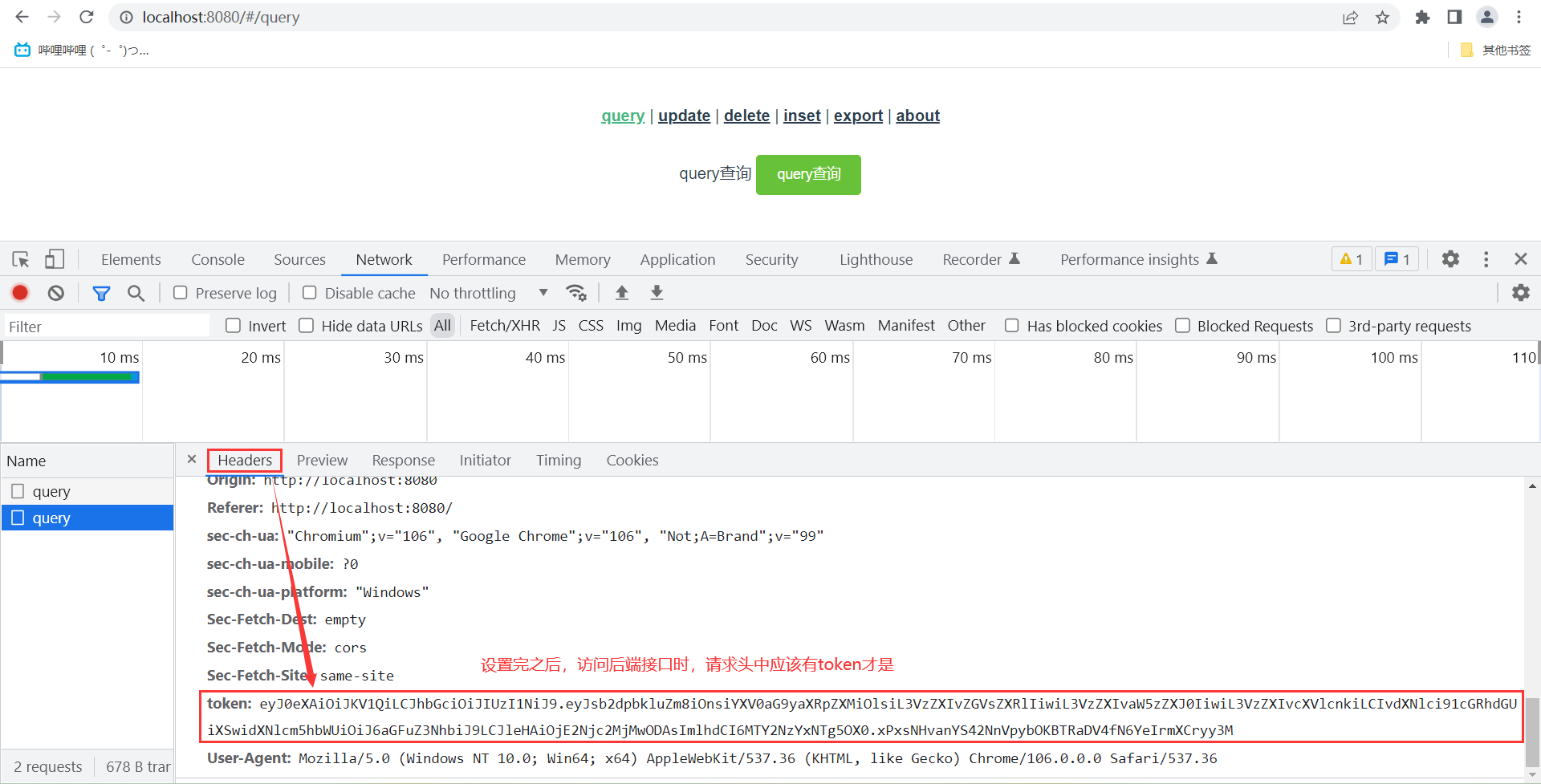This screenshot has height=784, width=1541.
Task: Open the extensions puzzle icon
Action: coord(1422,17)
